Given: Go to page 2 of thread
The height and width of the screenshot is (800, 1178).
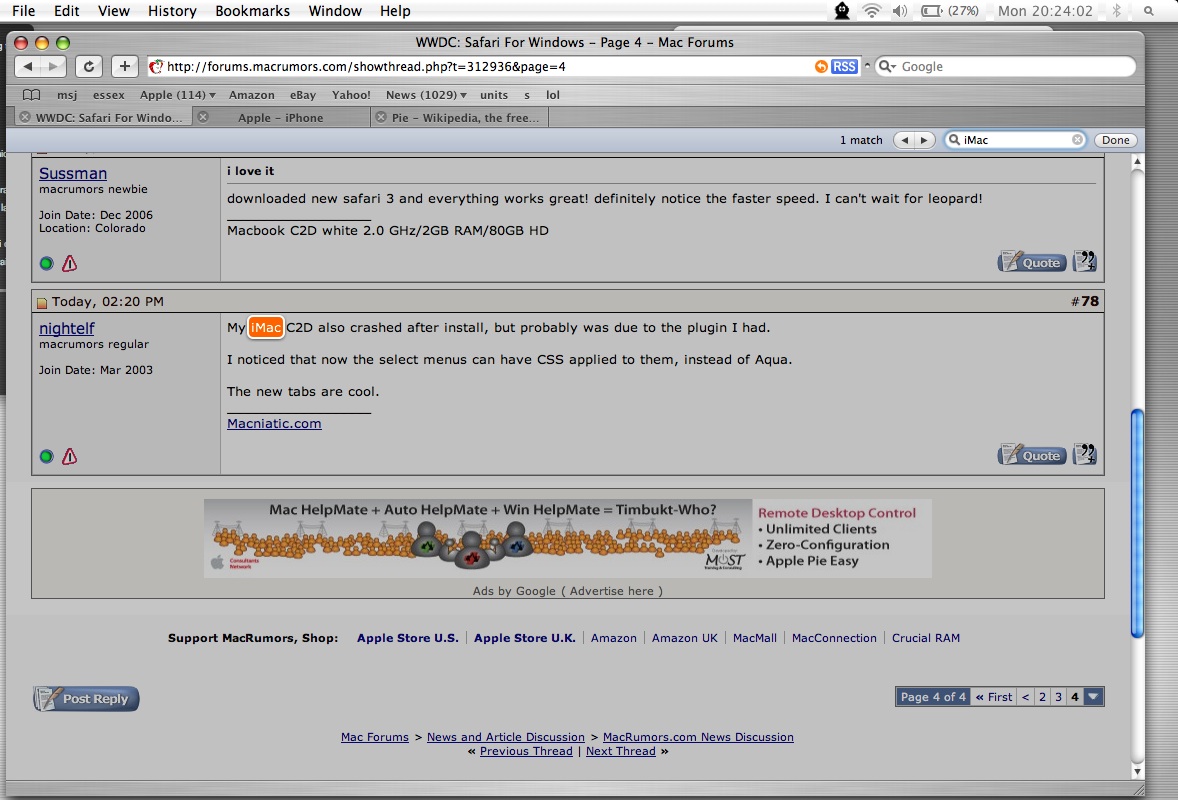Looking at the screenshot, I should pyautogui.click(x=1042, y=697).
